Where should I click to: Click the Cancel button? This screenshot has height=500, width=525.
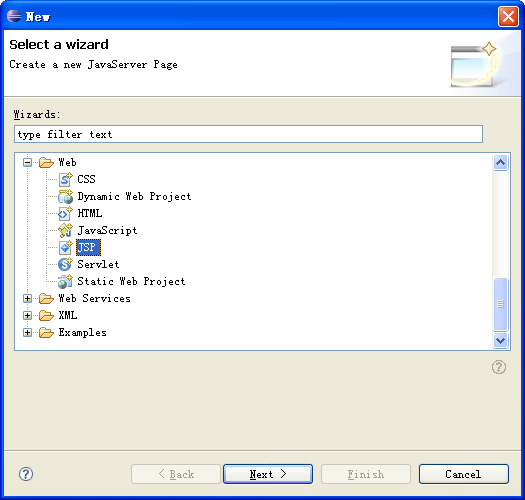463,474
